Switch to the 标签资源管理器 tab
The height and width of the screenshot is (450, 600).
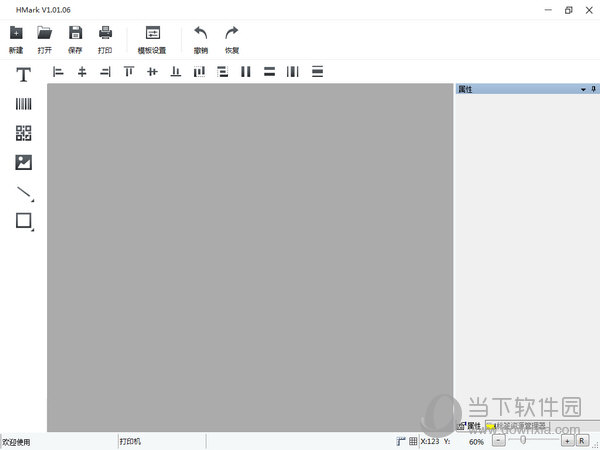click(x=517, y=426)
